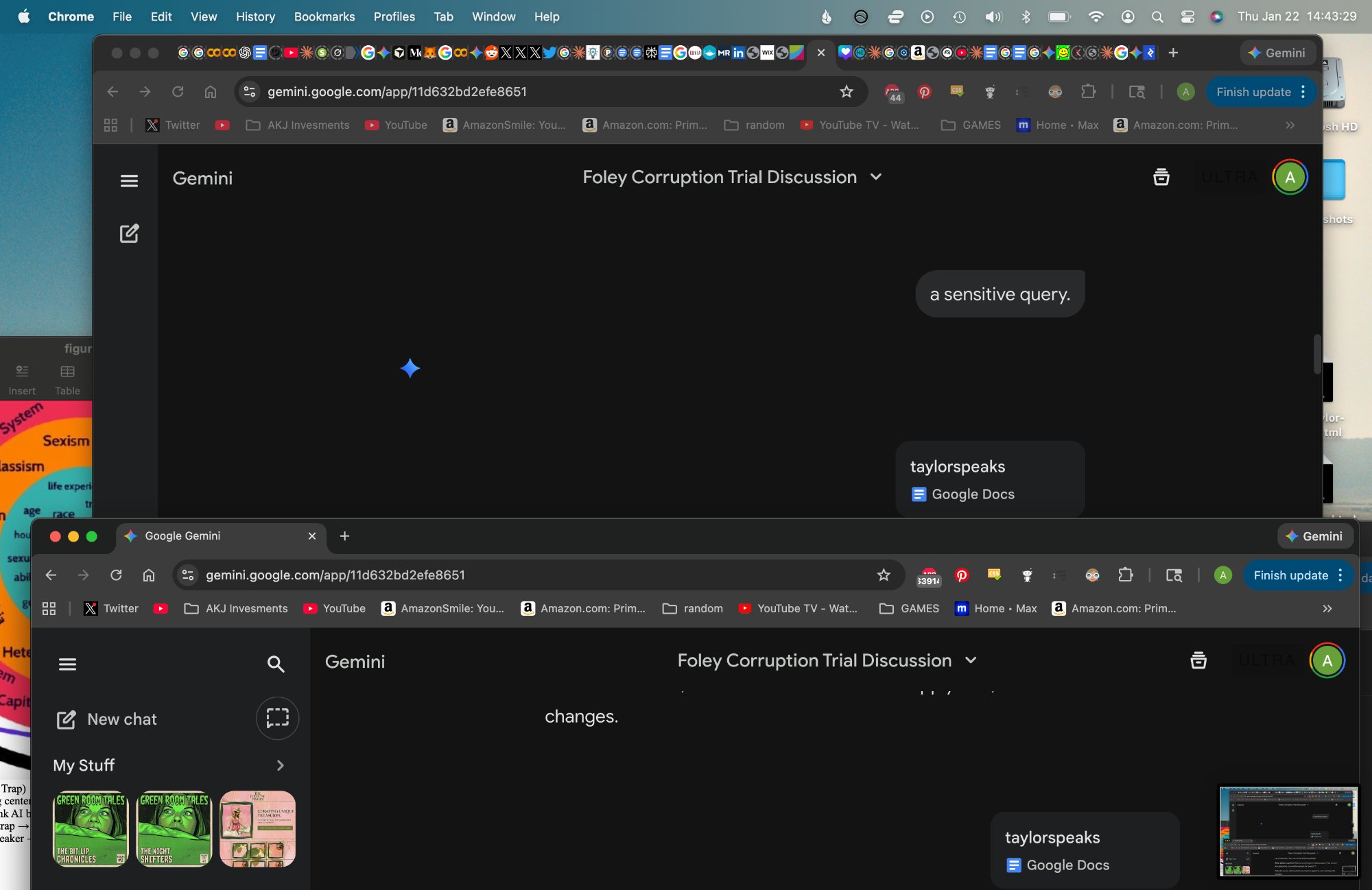Search chats with the magnifying glass icon

point(276,664)
